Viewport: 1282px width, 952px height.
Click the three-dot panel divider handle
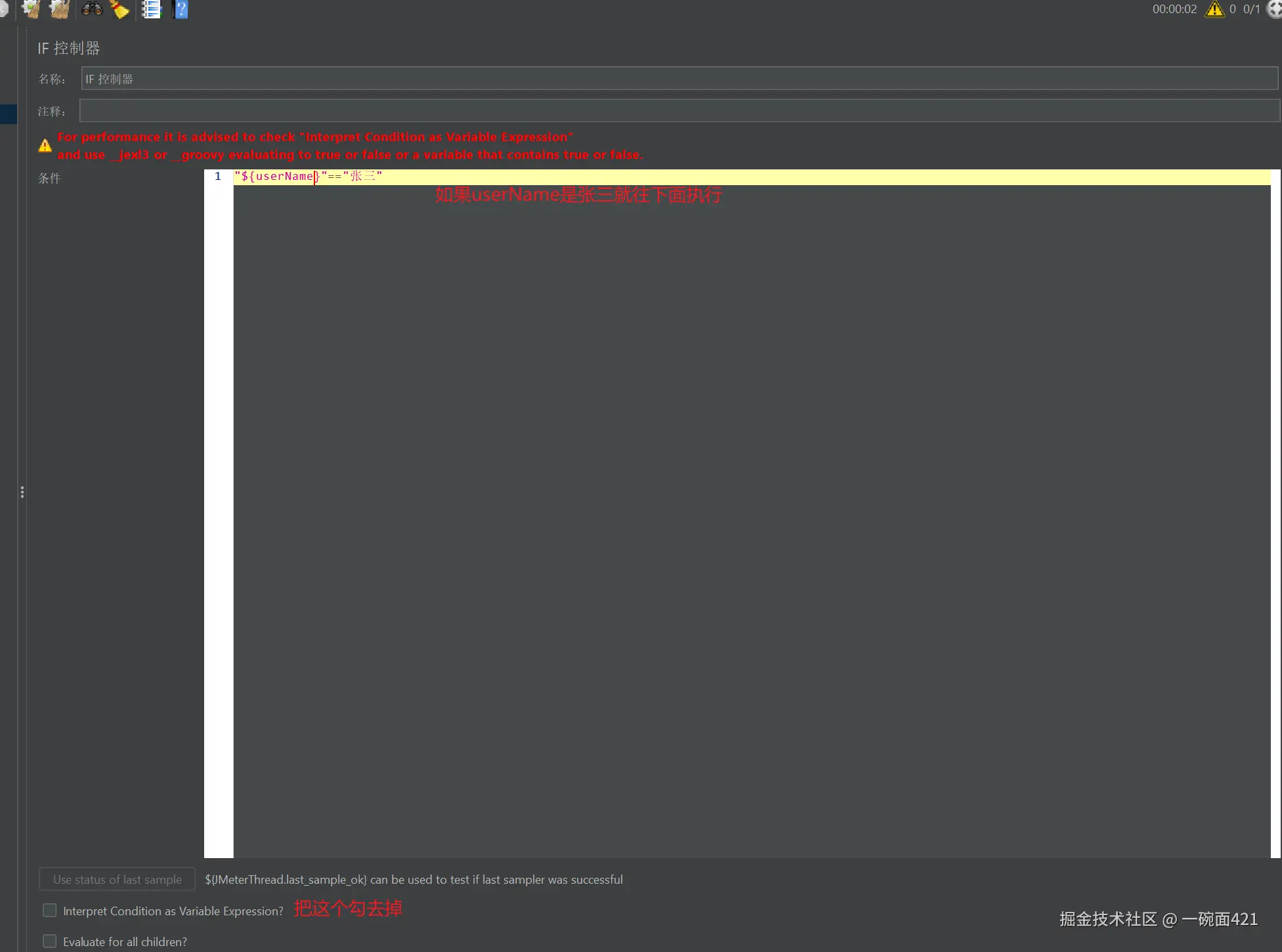click(22, 492)
